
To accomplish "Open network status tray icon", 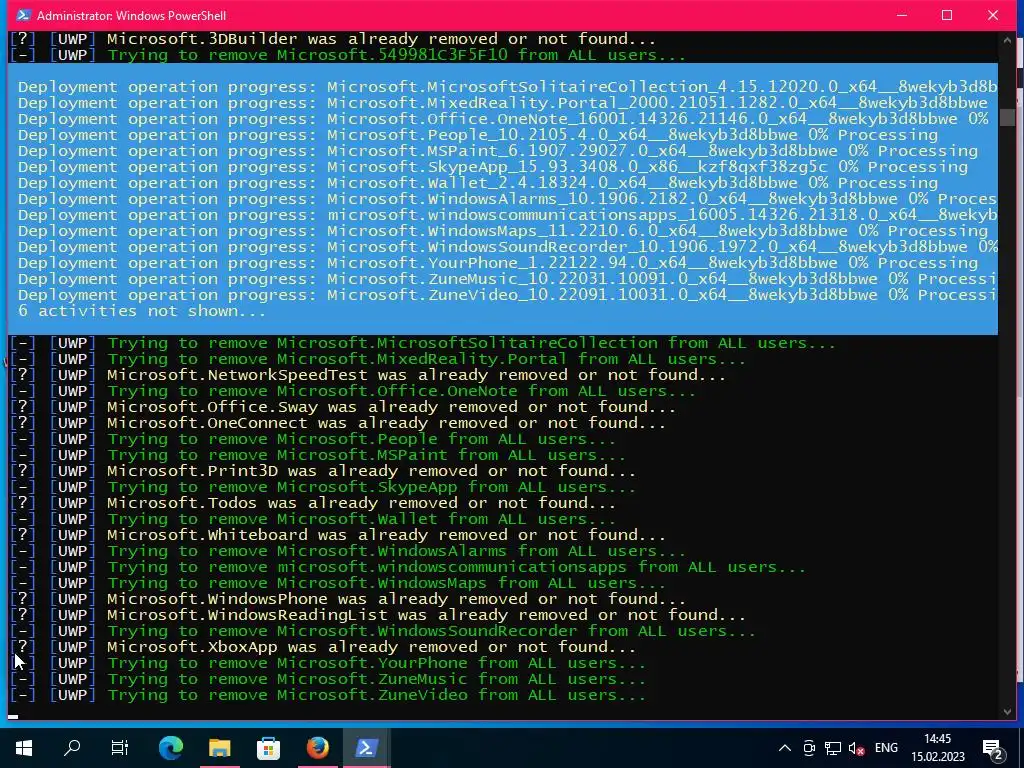I will 833,748.
